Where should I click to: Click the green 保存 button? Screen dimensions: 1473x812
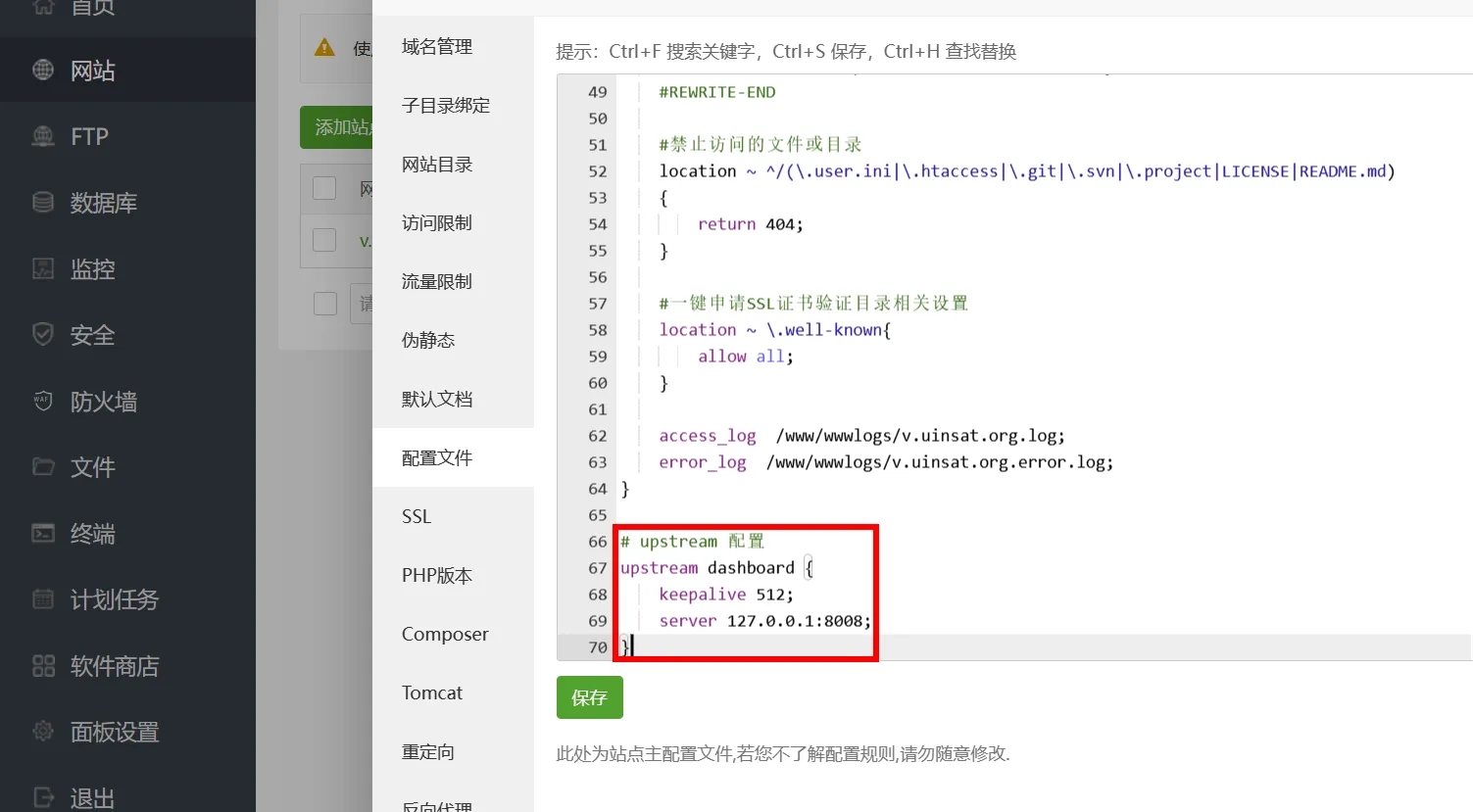click(589, 697)
